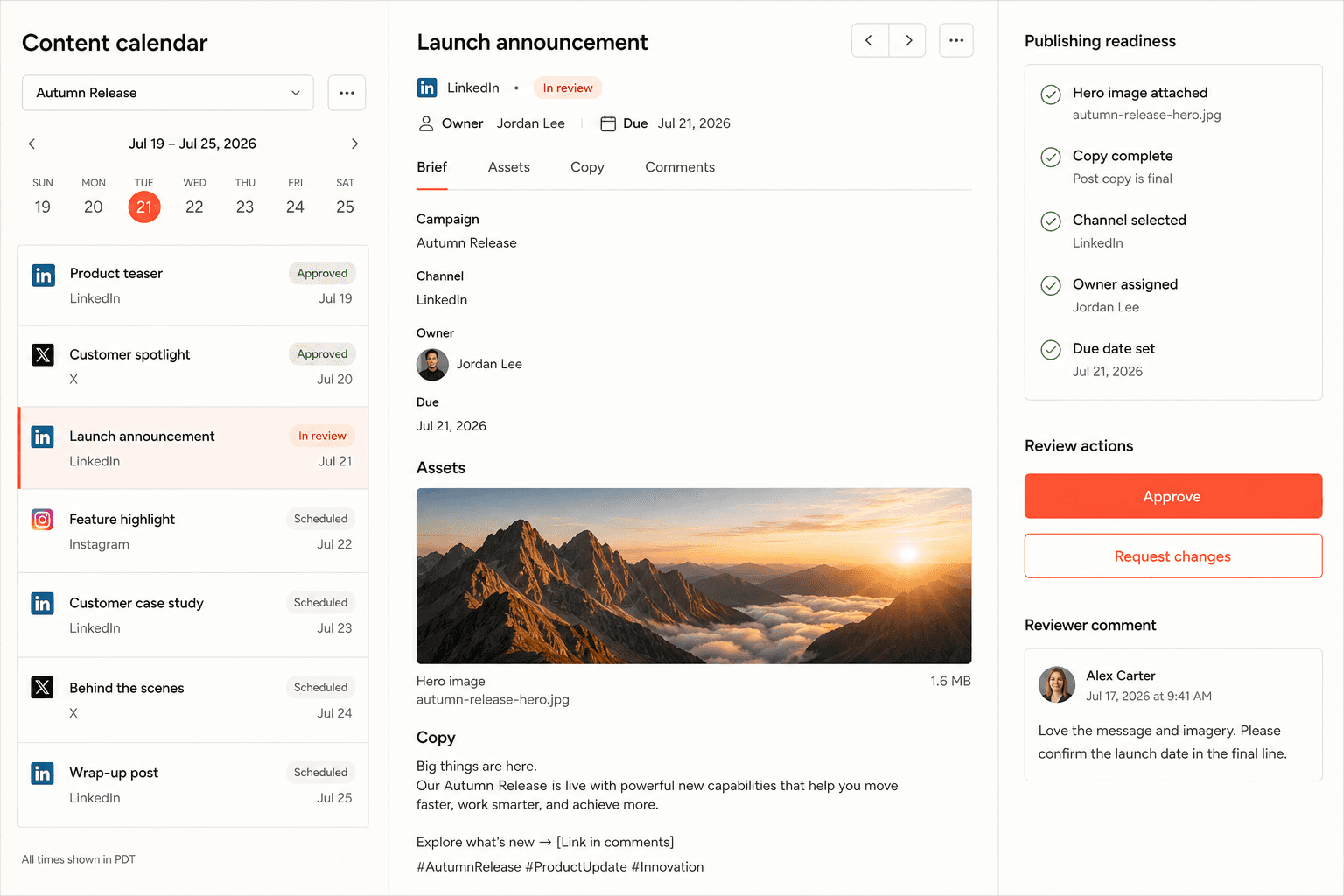This screenshot has width=1344, height=896.
Task: Click the Hero image attached check icon
Action: coord(1051,94)
